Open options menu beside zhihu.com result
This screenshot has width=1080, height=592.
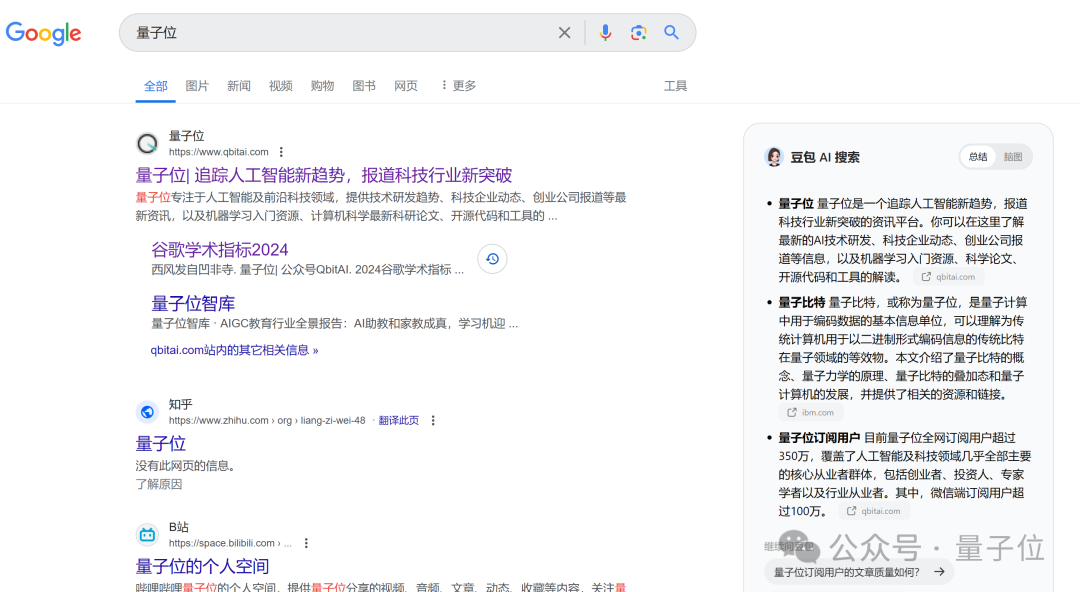433,420
